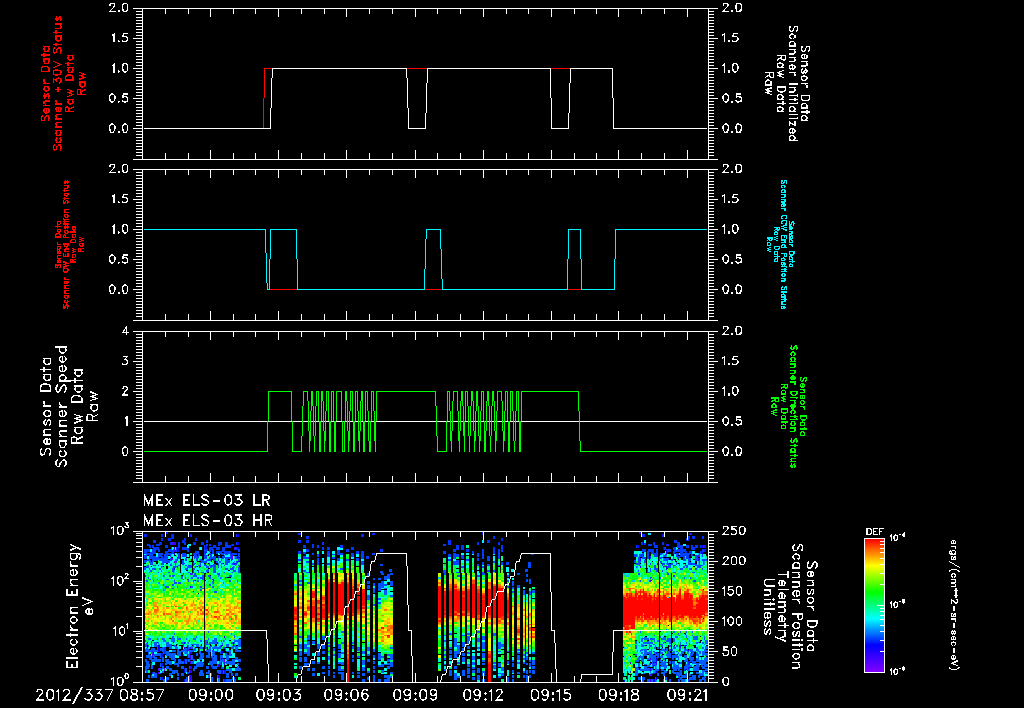Click the 200 tick on the Scanner Position axis
The image size is (1024, 708).
click(x=732, y=561)
